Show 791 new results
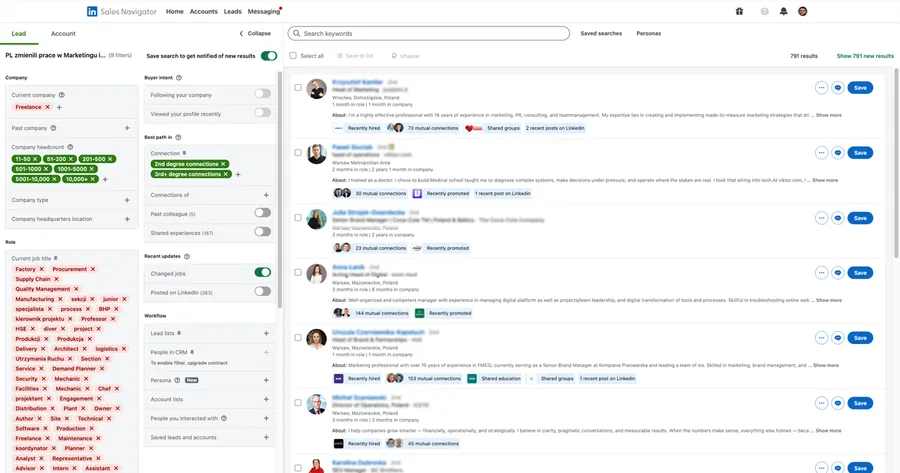 point(865,56)
